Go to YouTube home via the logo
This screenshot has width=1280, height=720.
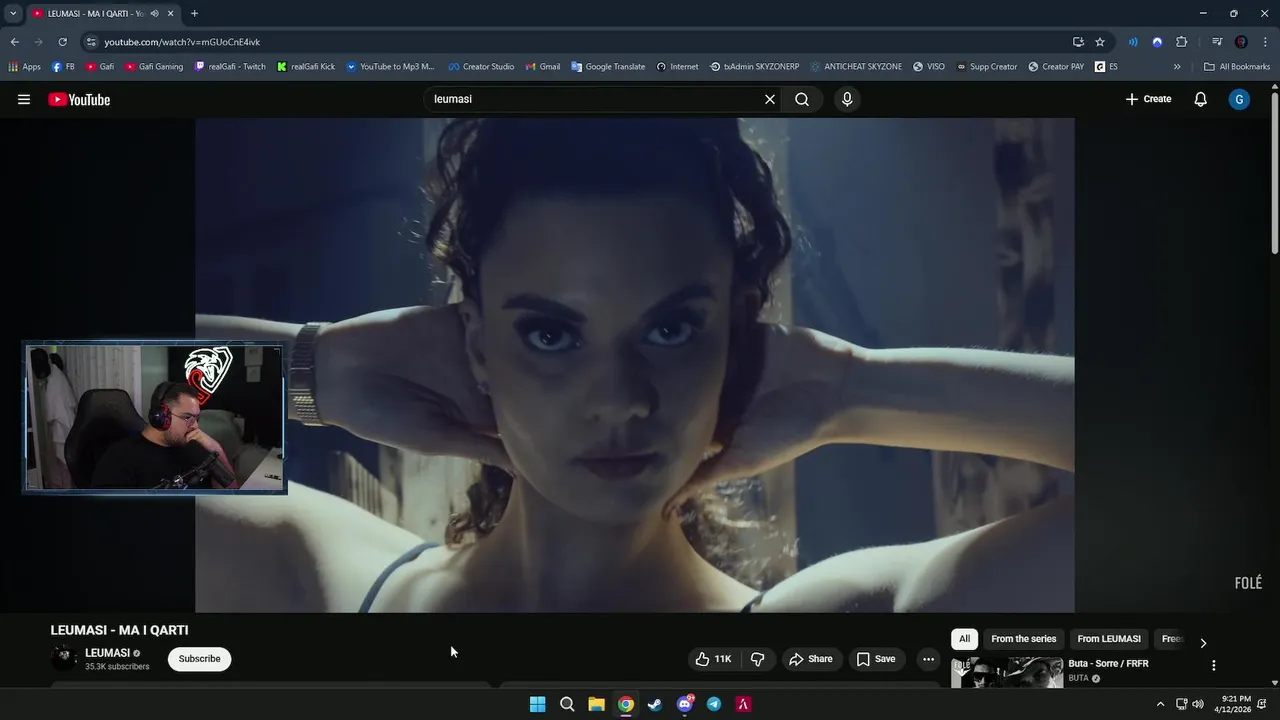79,99
